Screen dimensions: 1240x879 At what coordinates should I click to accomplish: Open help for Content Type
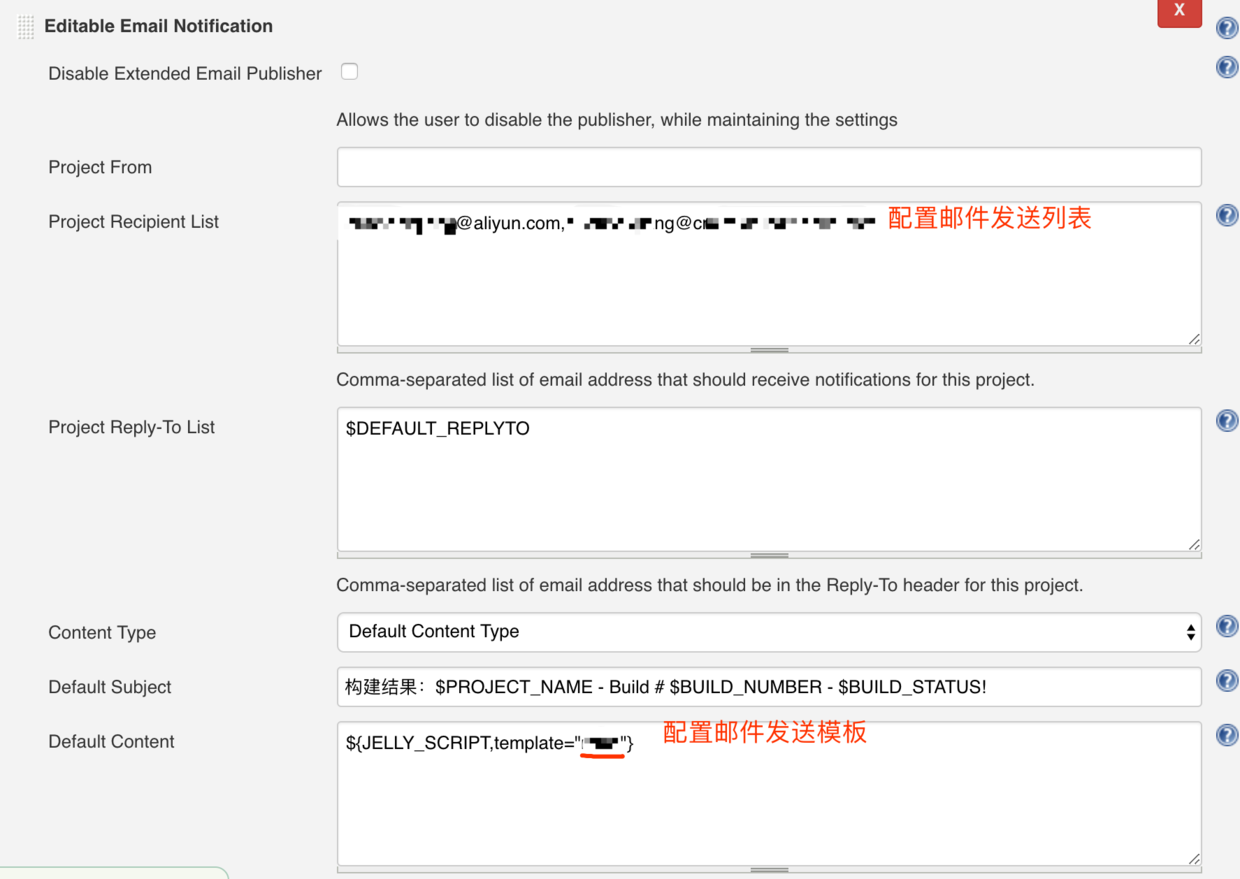click(x=1227, y=626)
